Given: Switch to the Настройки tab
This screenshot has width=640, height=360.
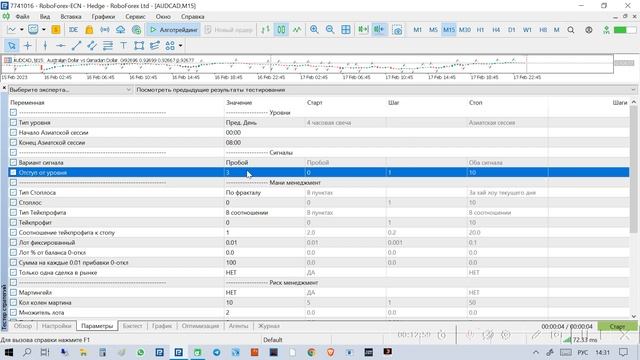Looking at the screenshot, I should pos(56,326).
